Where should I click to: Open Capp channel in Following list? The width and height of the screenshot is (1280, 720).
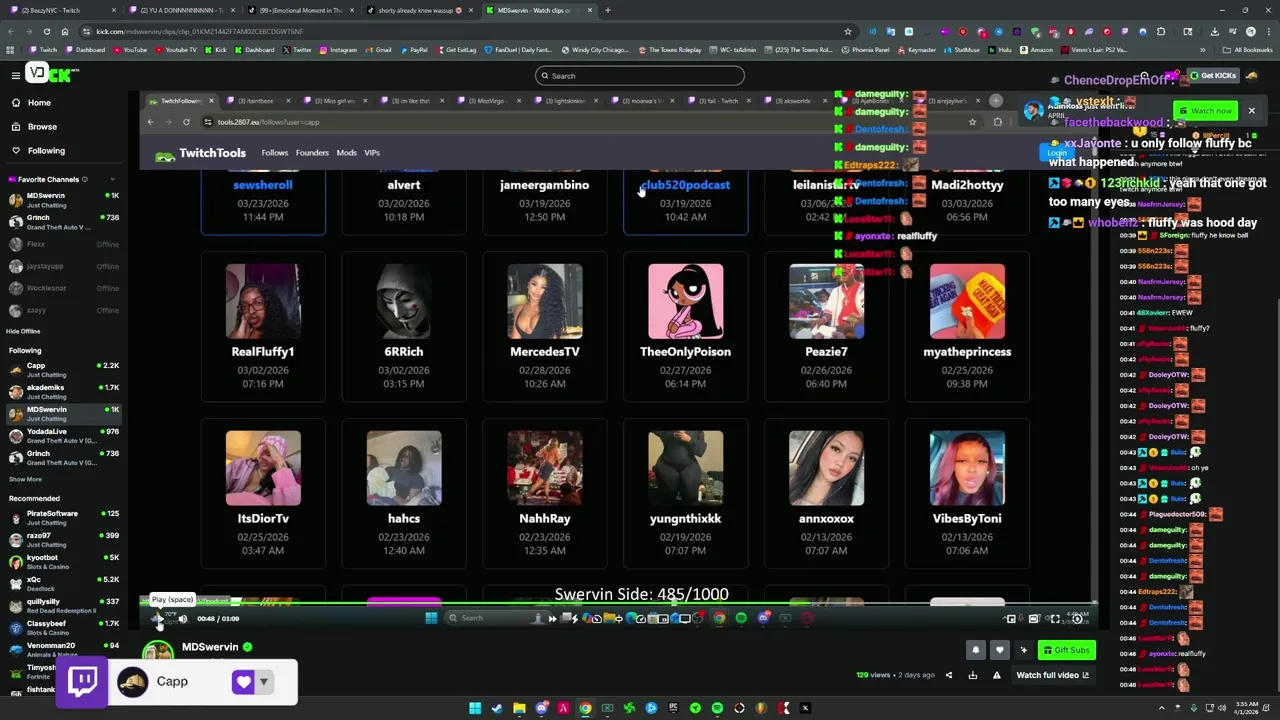tap(62, 370)
